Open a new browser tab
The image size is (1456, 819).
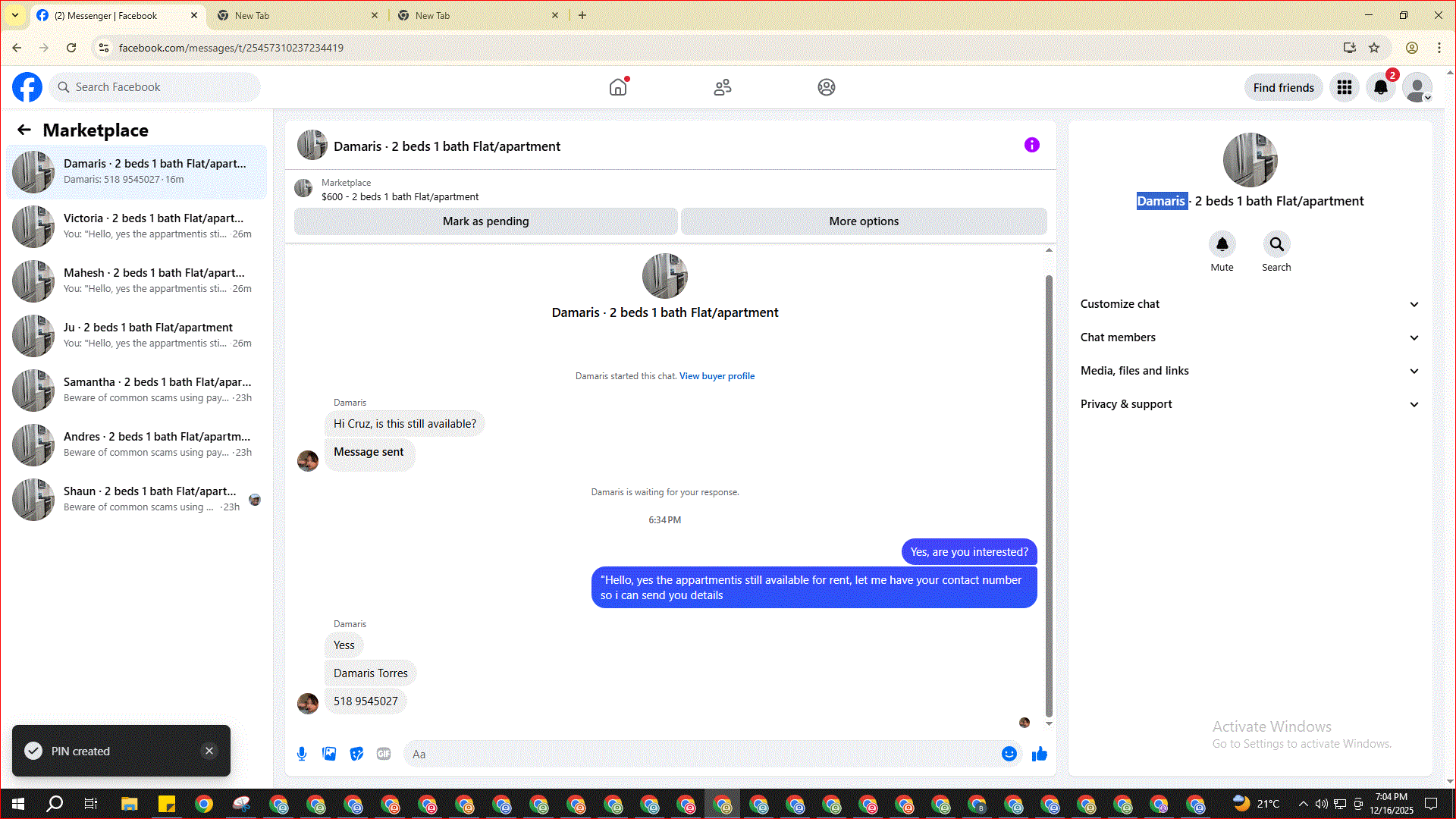[582, 15]
